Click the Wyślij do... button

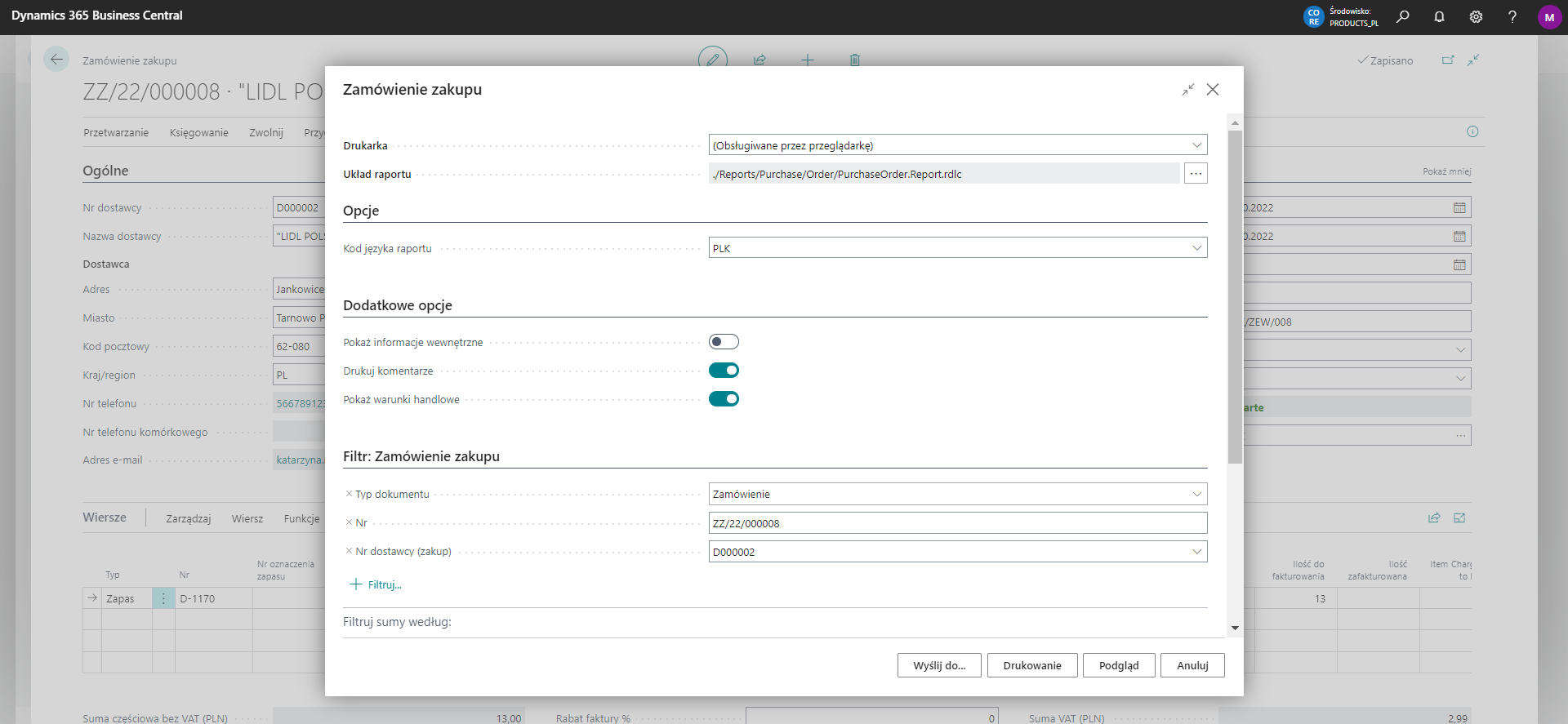(x=939, y=665)
